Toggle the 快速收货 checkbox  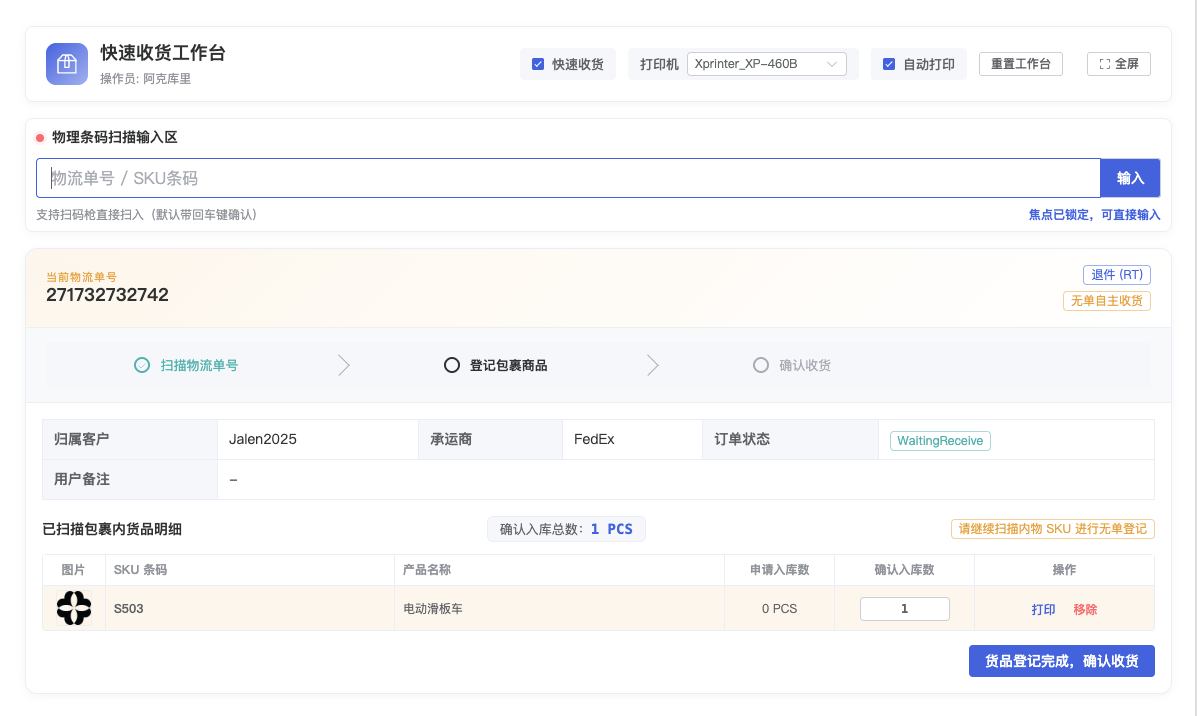point(538,64)
